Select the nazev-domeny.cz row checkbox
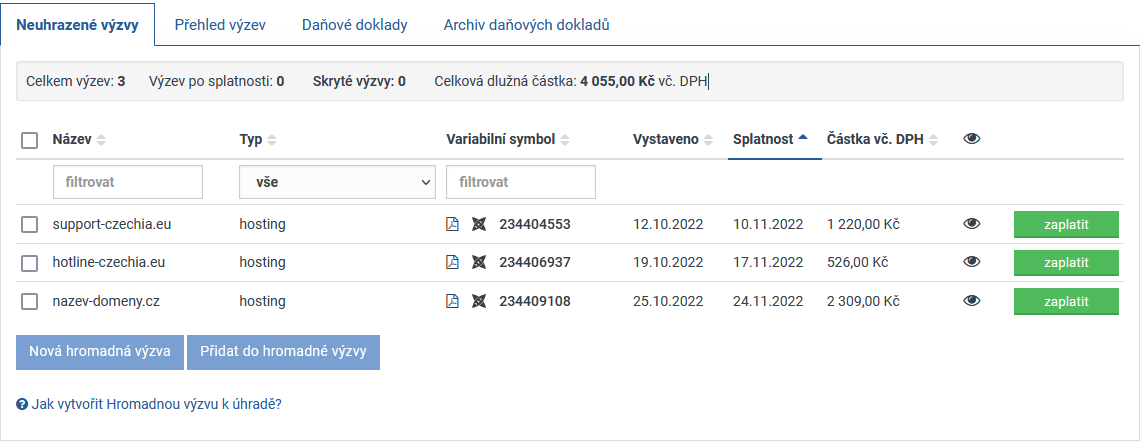This screenshot has width=1141, height=442. [x=30, y=301]
